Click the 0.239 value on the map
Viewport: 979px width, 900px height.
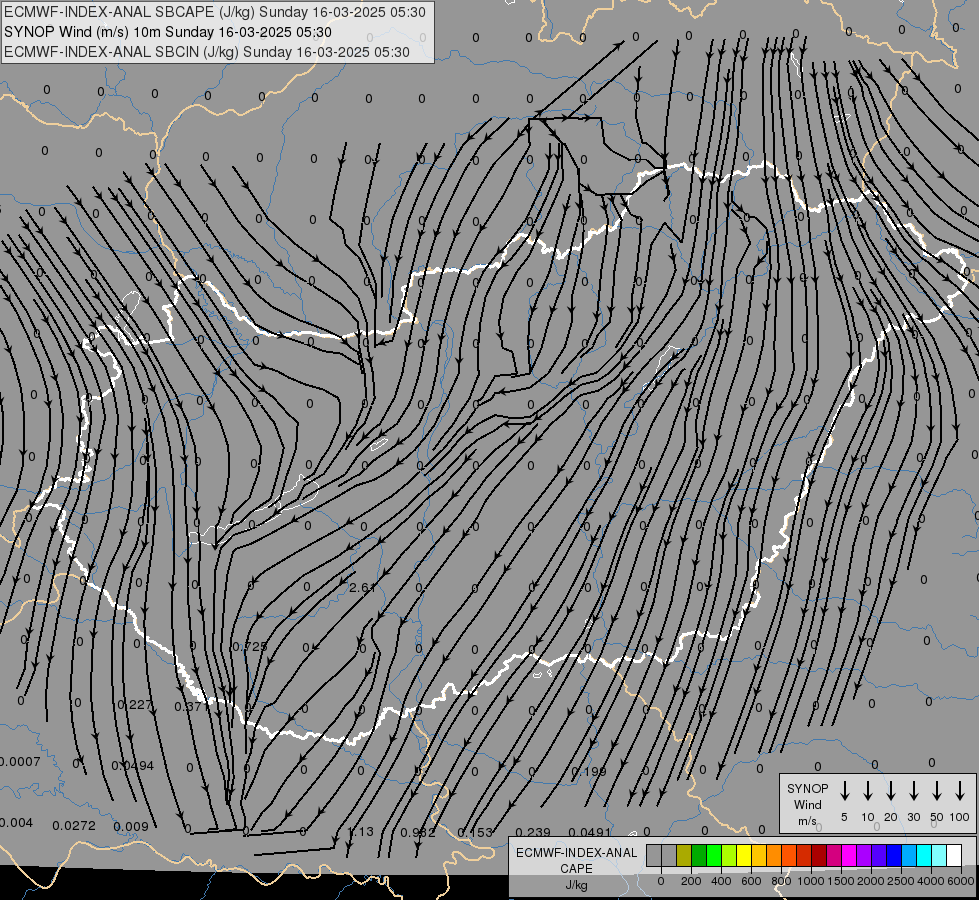533,833
